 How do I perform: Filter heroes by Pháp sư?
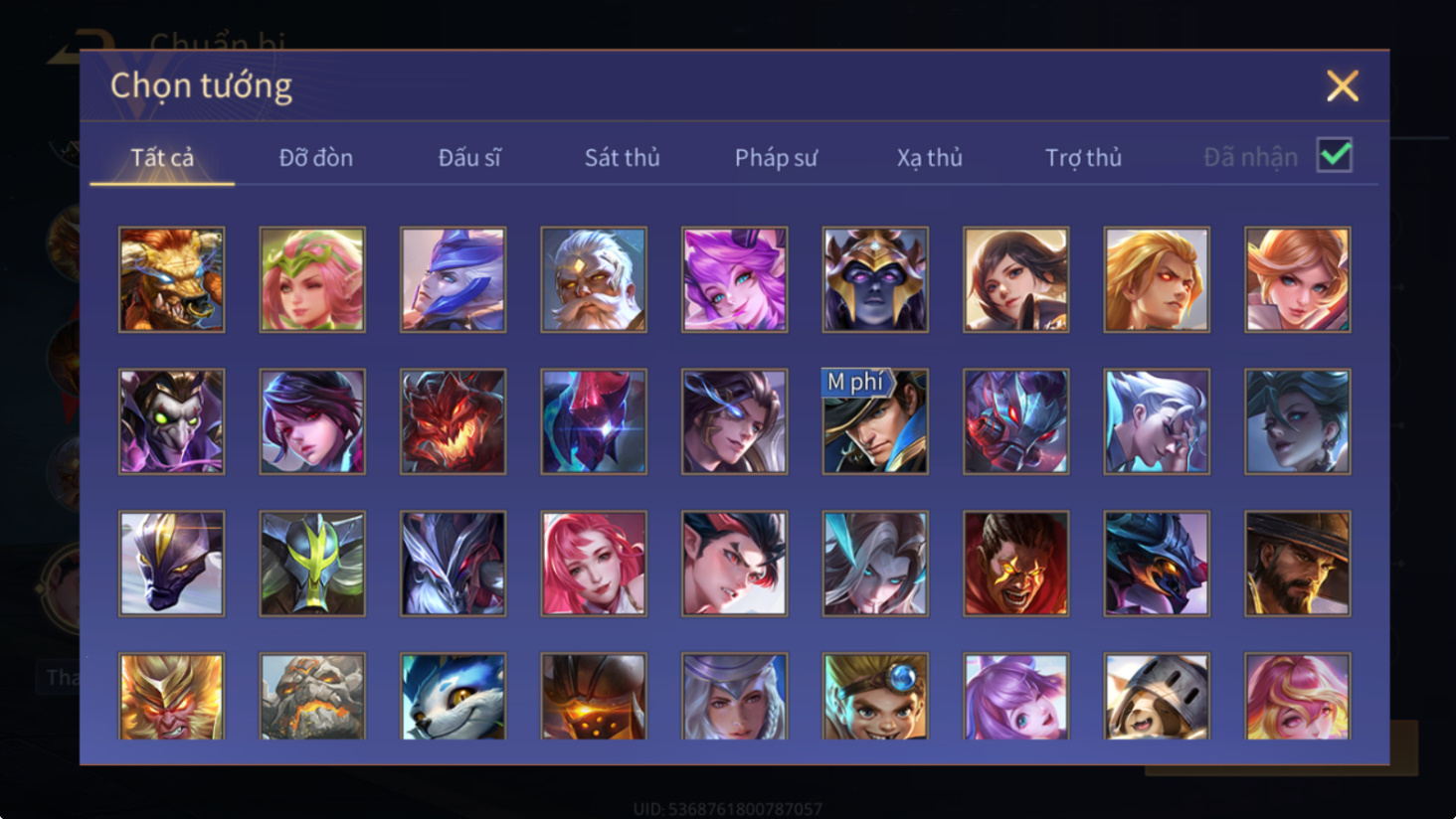coord(776,157)
